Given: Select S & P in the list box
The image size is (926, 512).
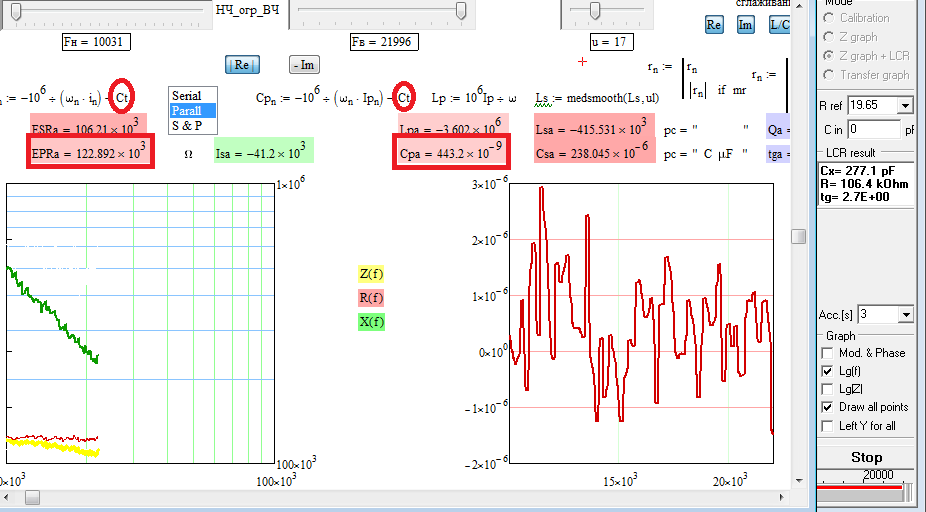Looking at the screenshot, I should pos(193,125).
